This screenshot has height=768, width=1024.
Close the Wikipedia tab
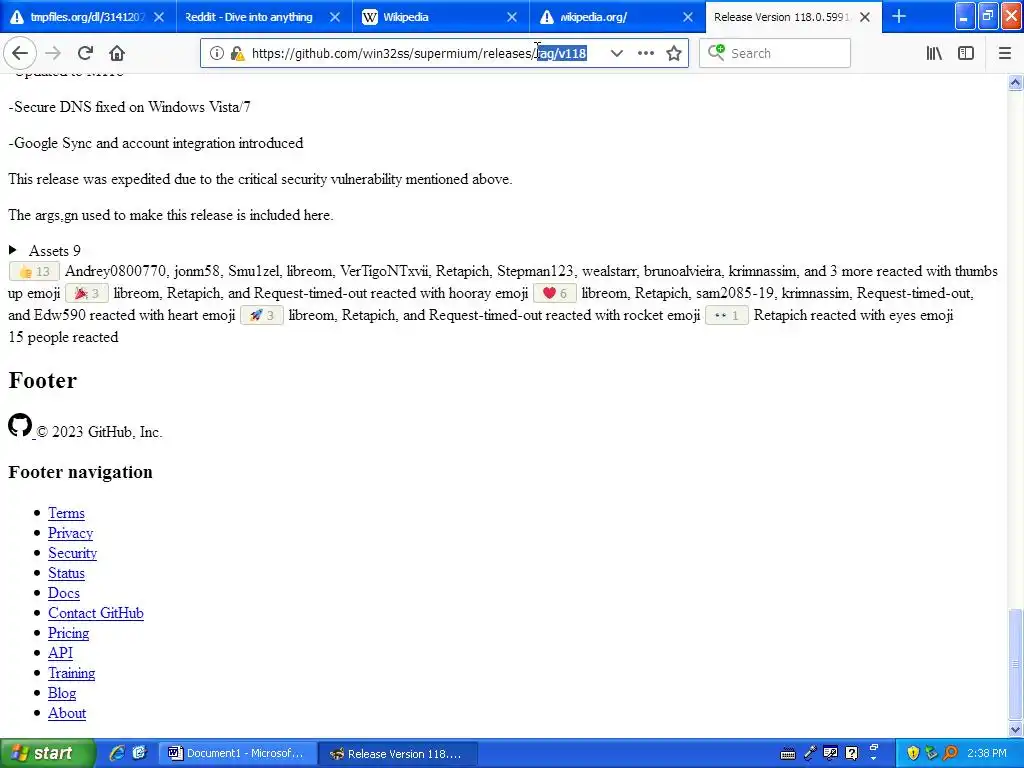pyautogui.click(x=512, y=17)
